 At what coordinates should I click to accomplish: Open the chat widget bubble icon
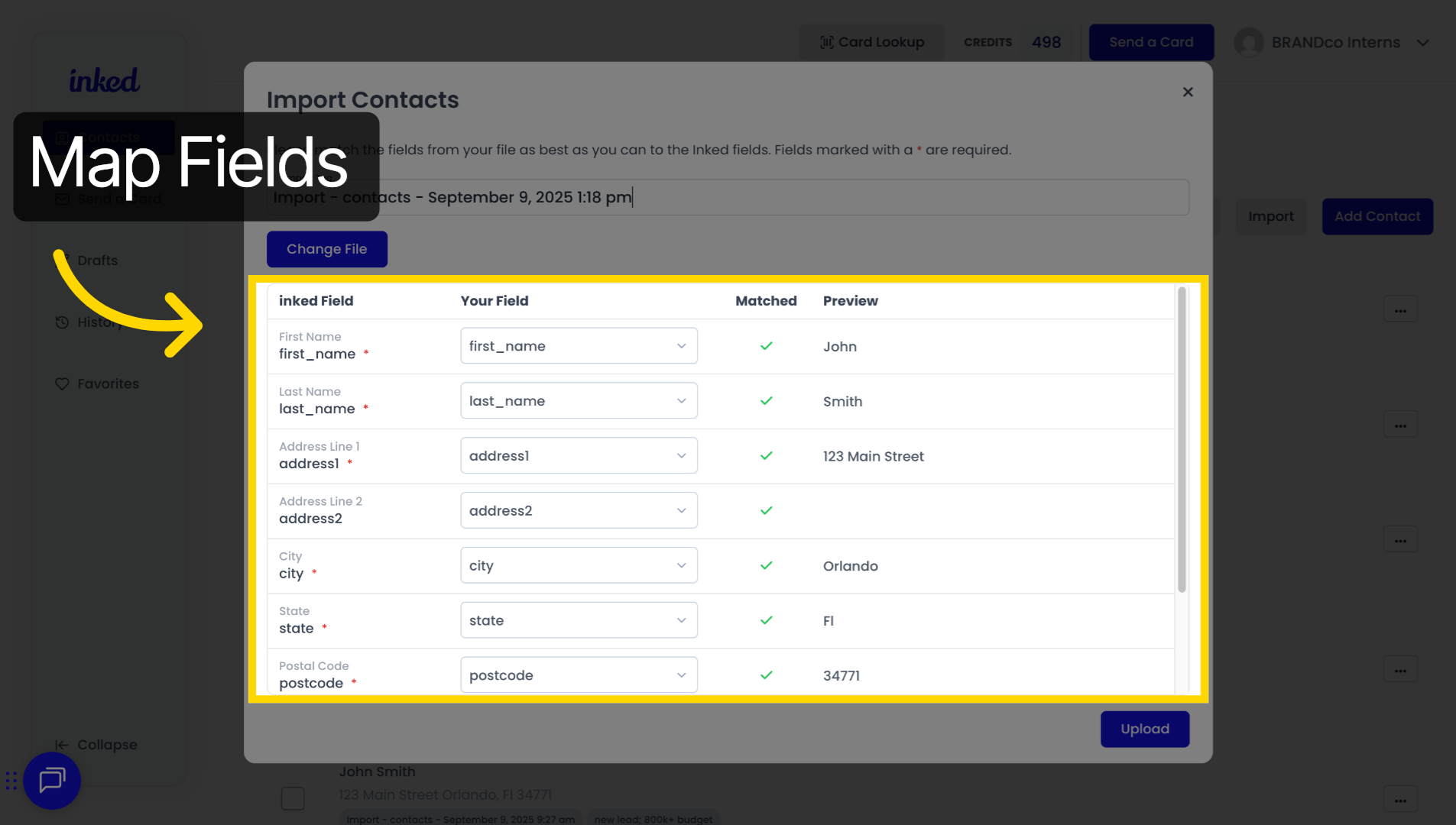click(x=50, y=781)
